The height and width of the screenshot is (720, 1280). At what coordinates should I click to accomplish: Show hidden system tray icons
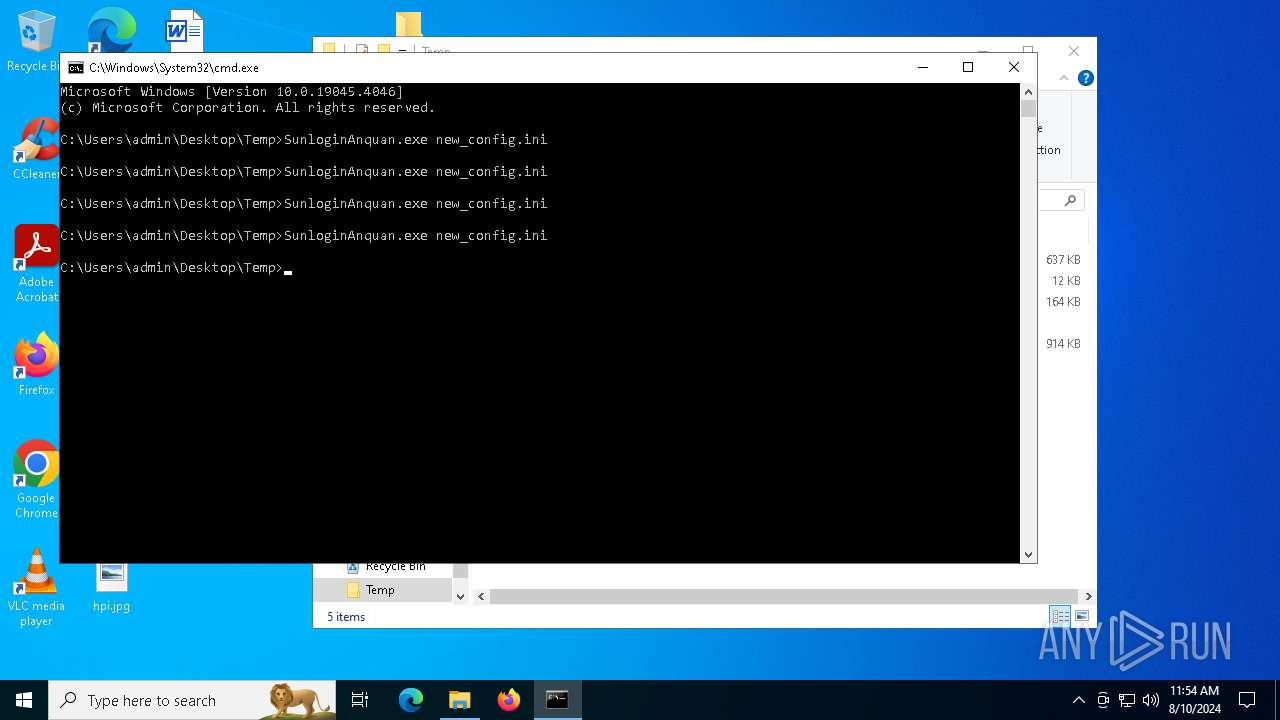(1078, 700)
